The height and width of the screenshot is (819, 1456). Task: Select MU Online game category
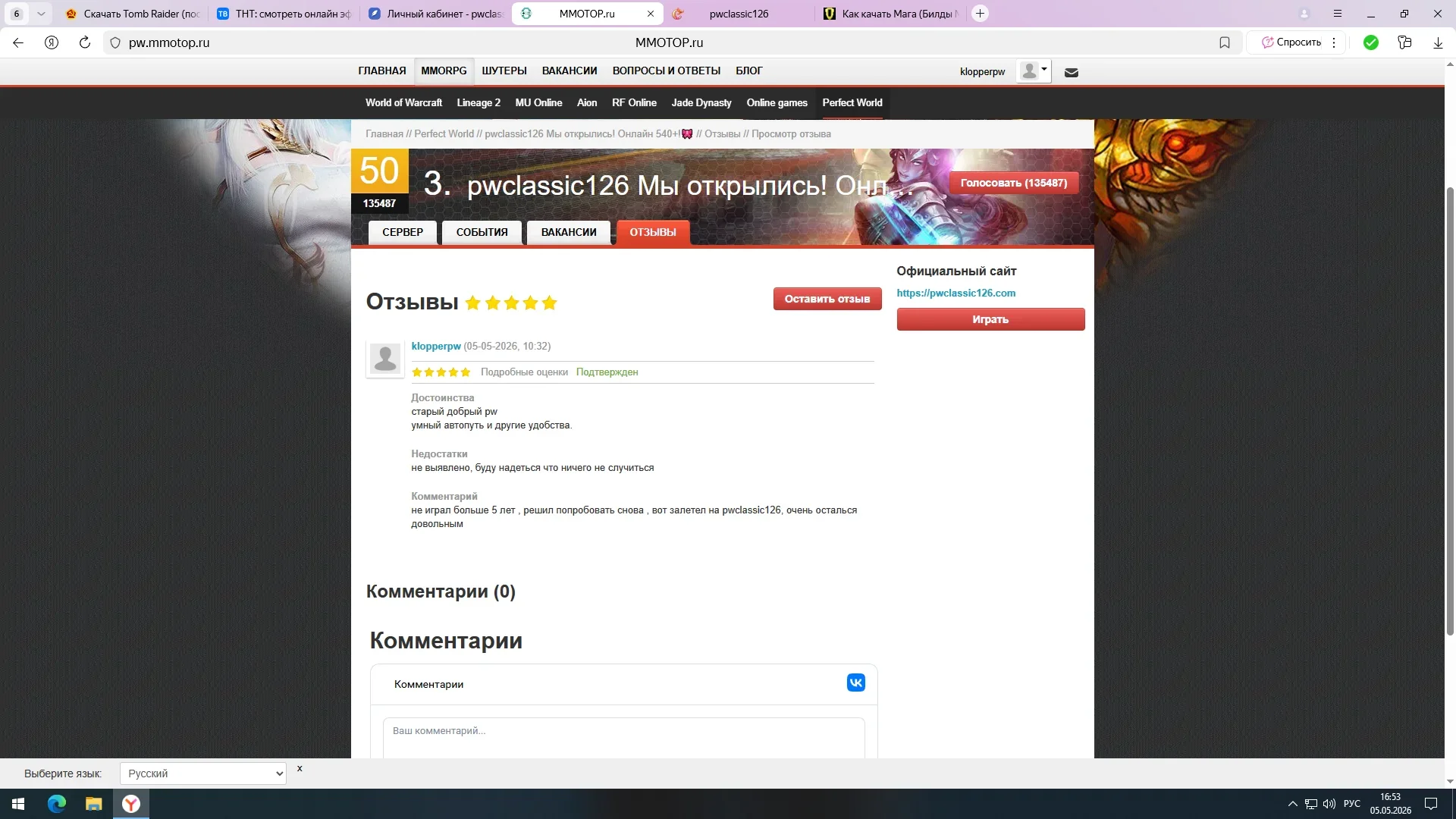[538, 102]
